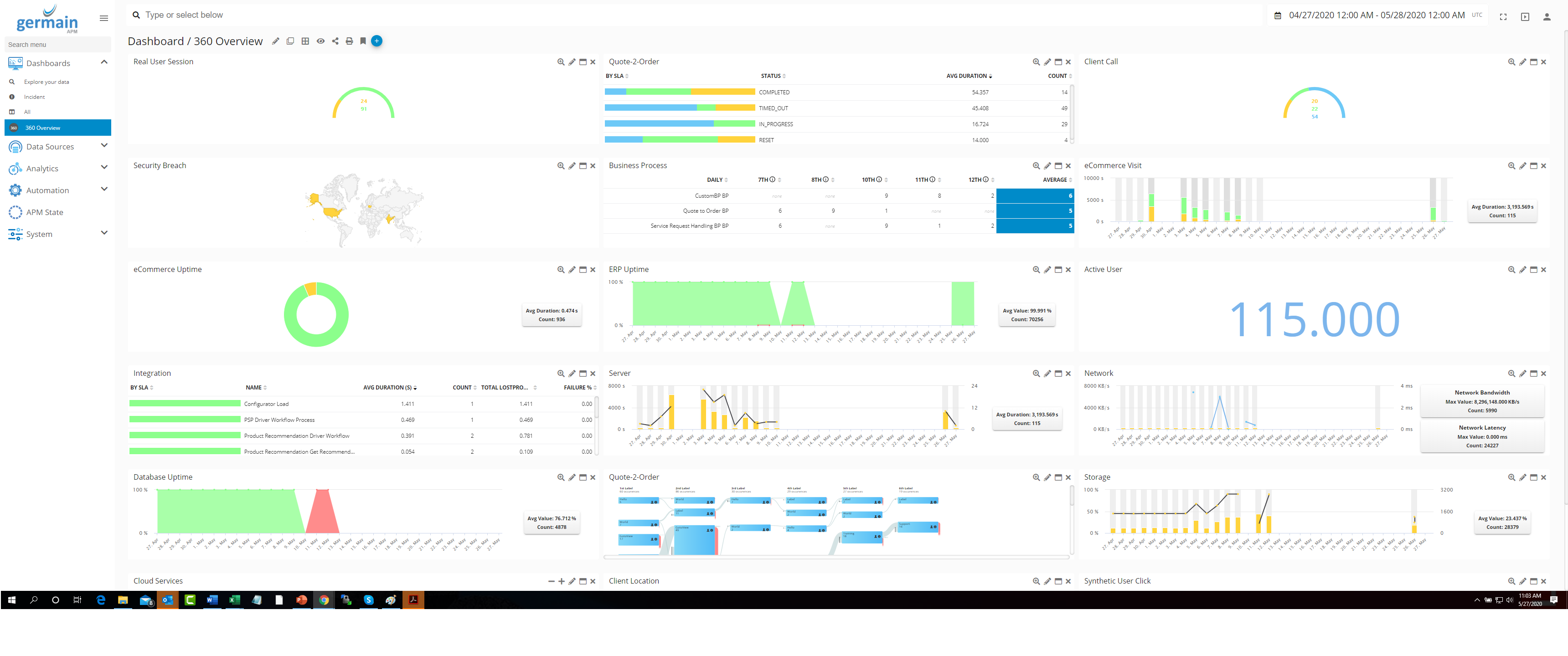Screen dimensions: 1568x656
Task: Edit the Active User widget with pencil
Action: click(1522, 270)
